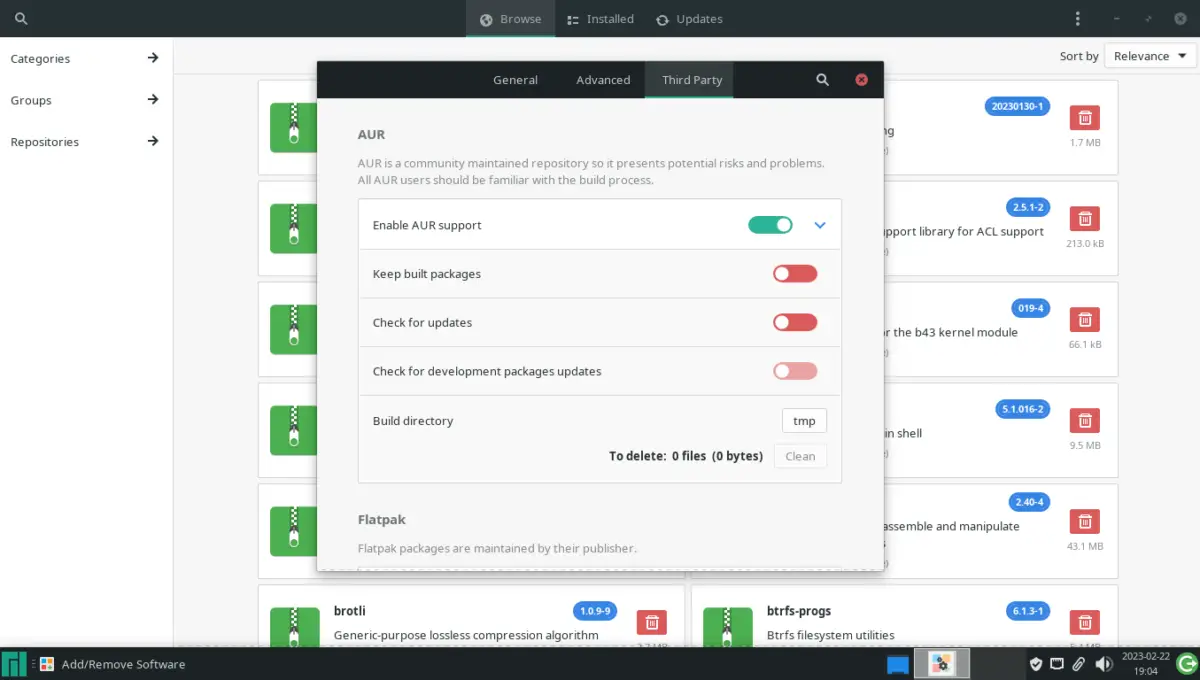Open the Sort by Relevance dropdown
1200x680 pixels.
click(x=1151, y=56)
